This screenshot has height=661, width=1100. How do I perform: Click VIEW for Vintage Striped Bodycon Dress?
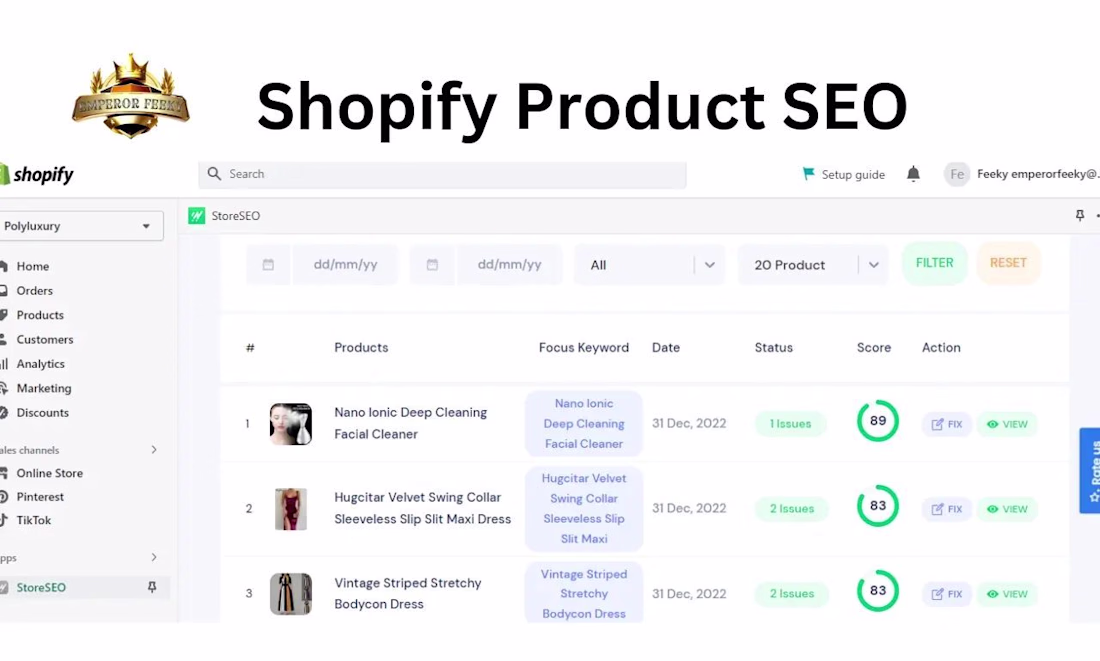pyautogui.click(x=1007, y=594)
